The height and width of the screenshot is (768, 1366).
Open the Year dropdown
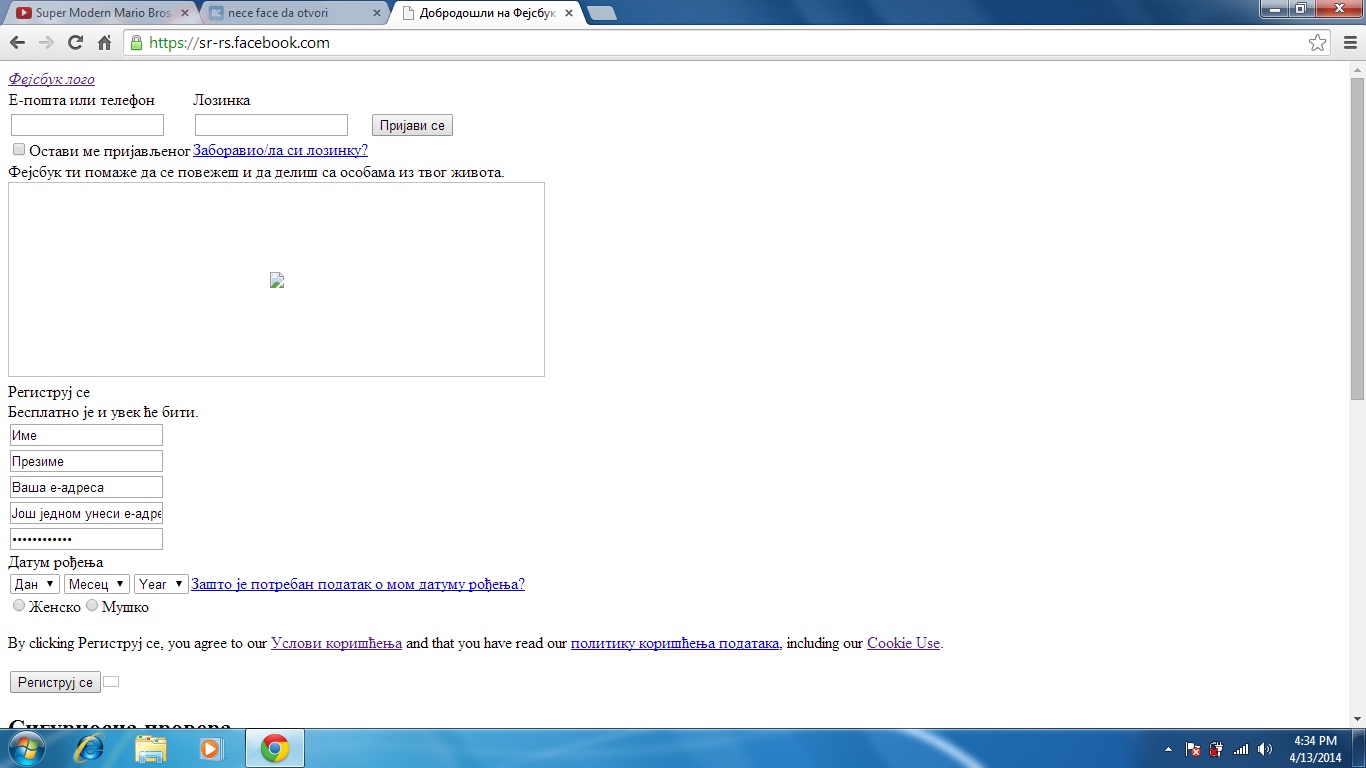coord(161,584)
